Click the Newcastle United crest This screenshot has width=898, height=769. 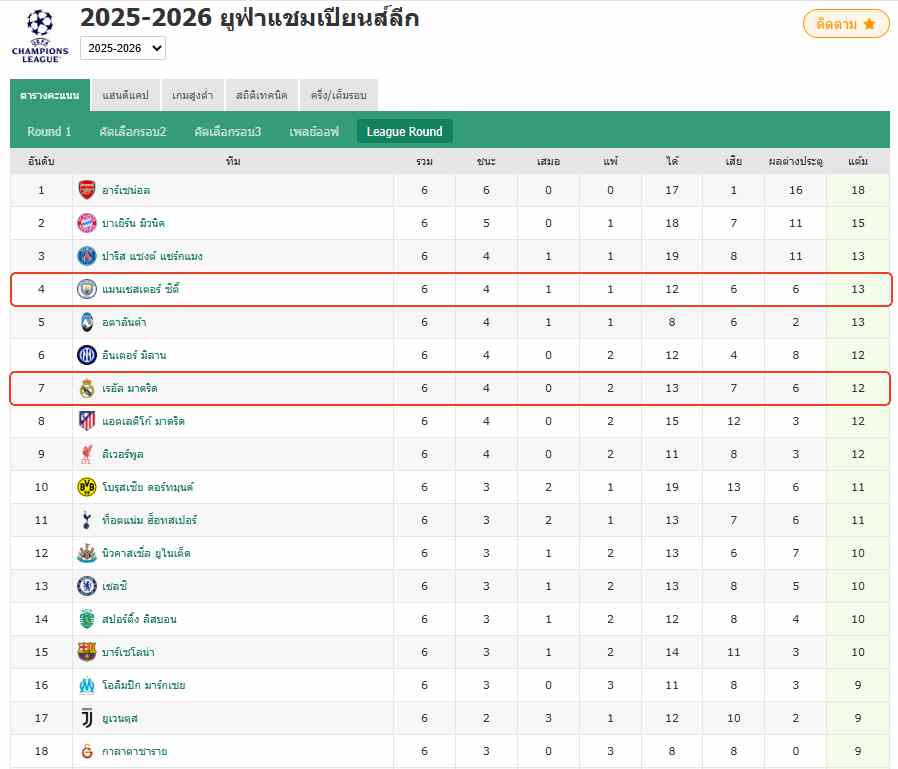(88, 553)
